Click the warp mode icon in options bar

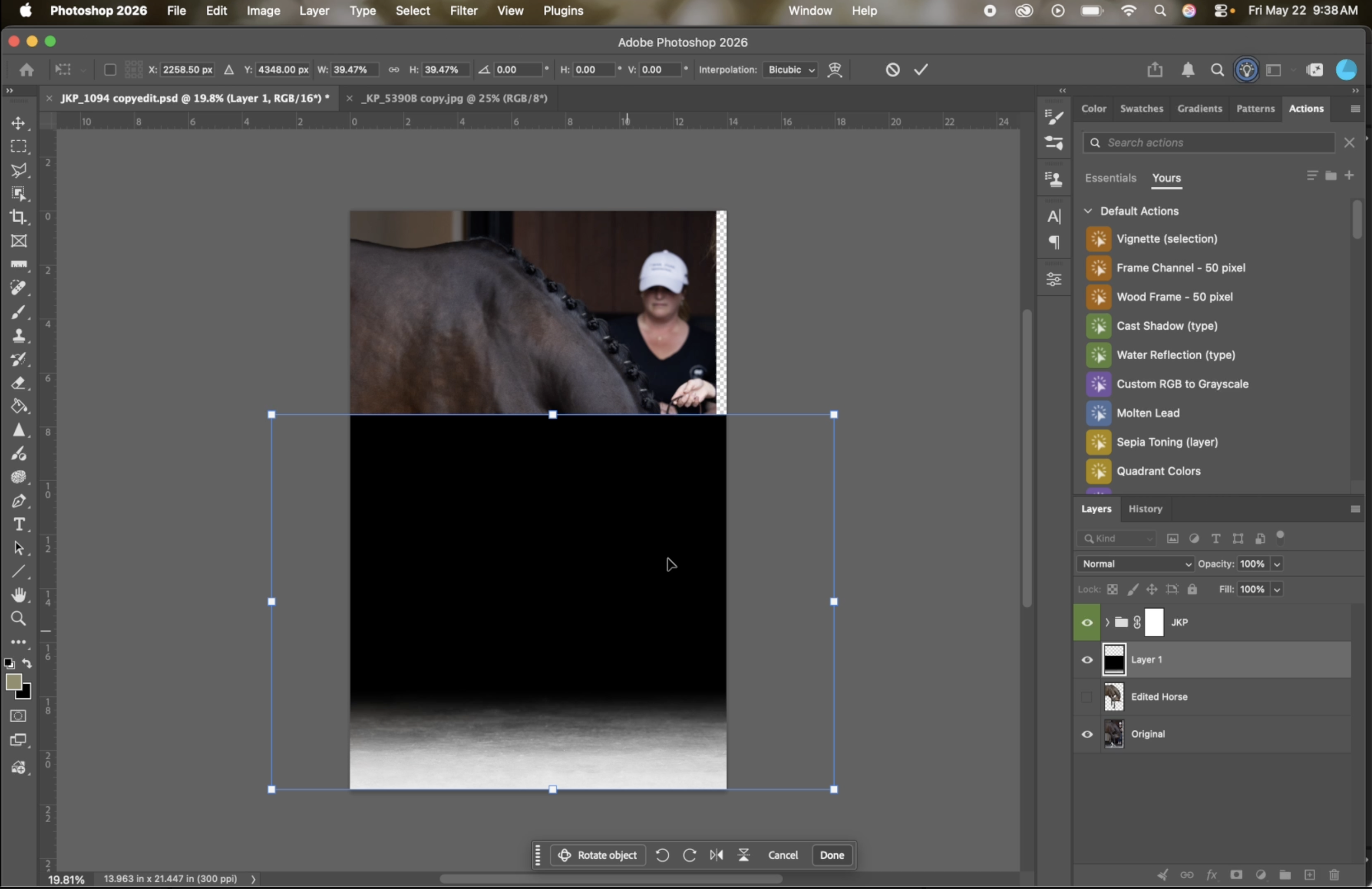tap(835, 70)
